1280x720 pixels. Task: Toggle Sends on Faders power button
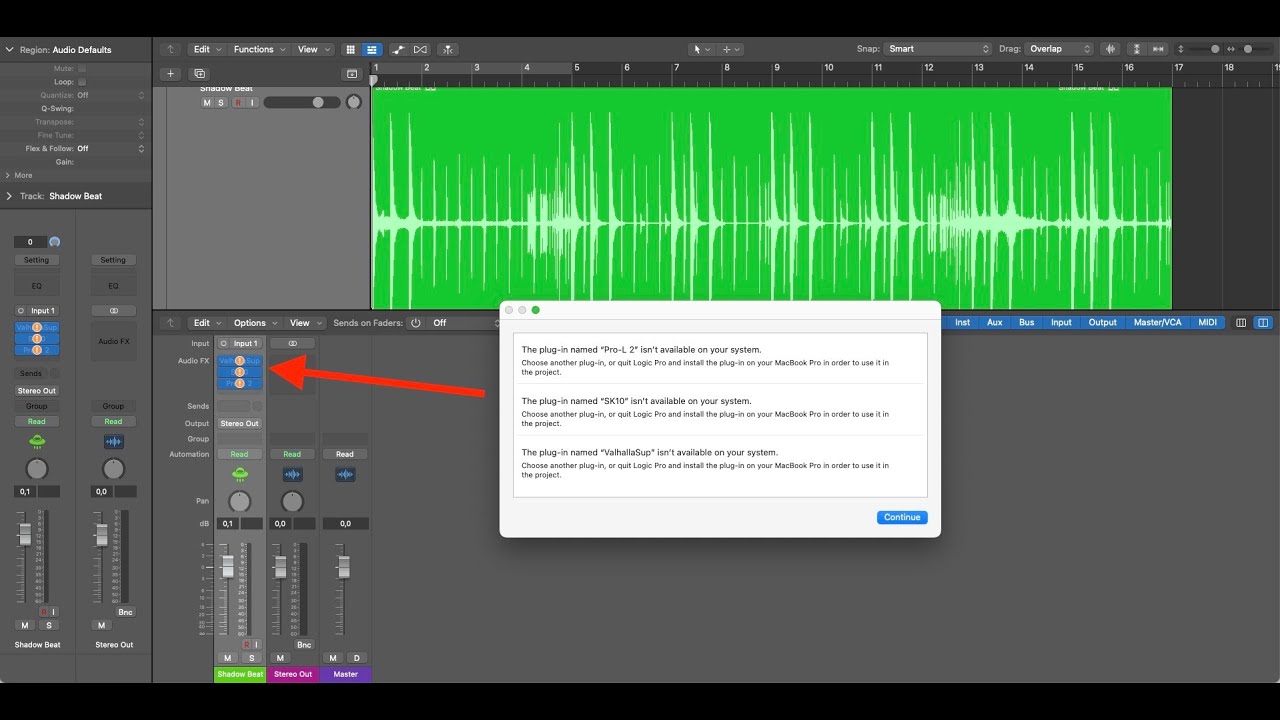pyautogui.click(x=416, y=323)
